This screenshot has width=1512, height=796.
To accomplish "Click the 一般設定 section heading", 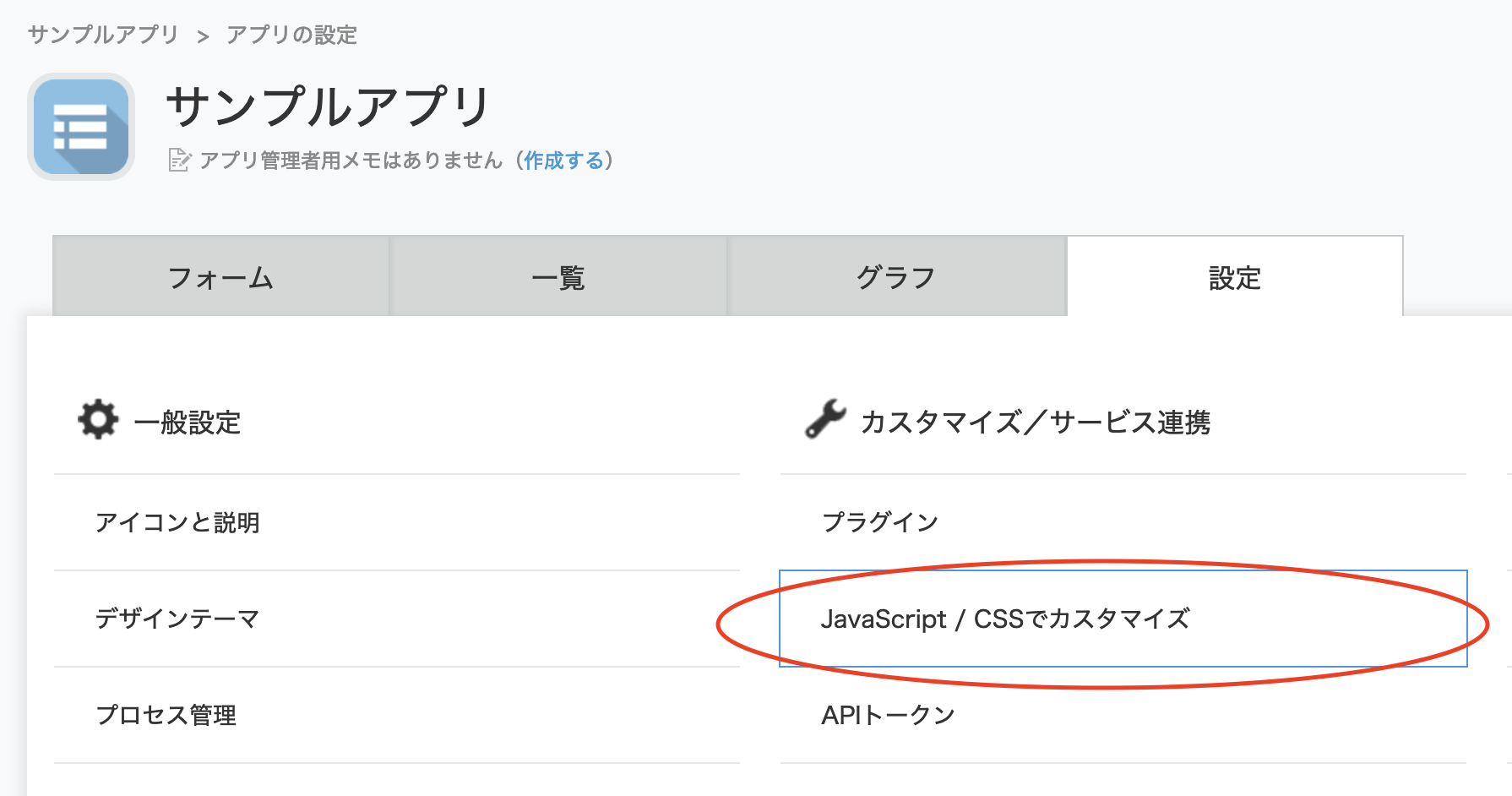I will [x=188, y=423].
